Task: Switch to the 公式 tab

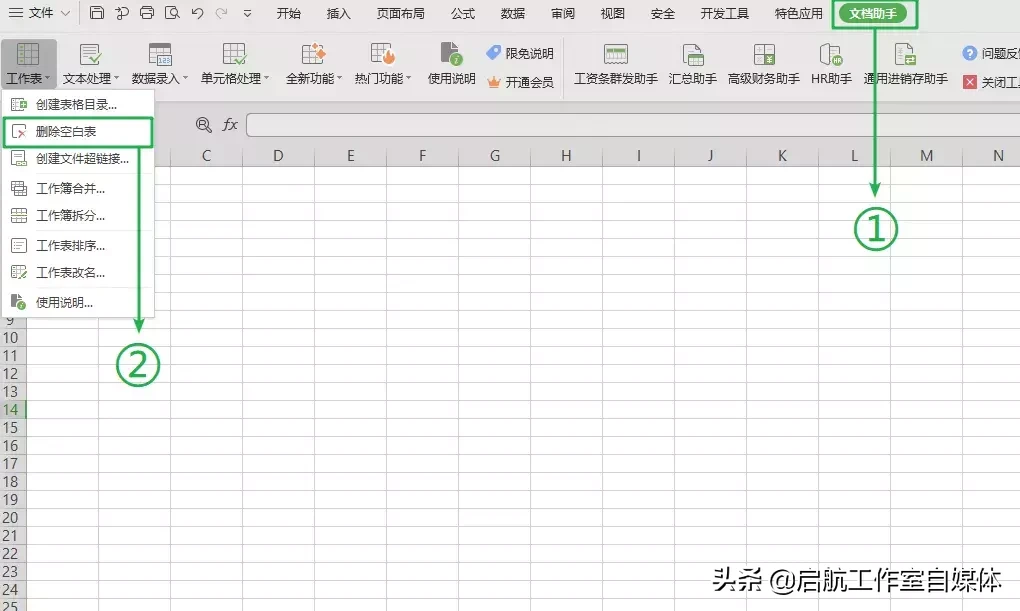Action: (x=463, y=13)
